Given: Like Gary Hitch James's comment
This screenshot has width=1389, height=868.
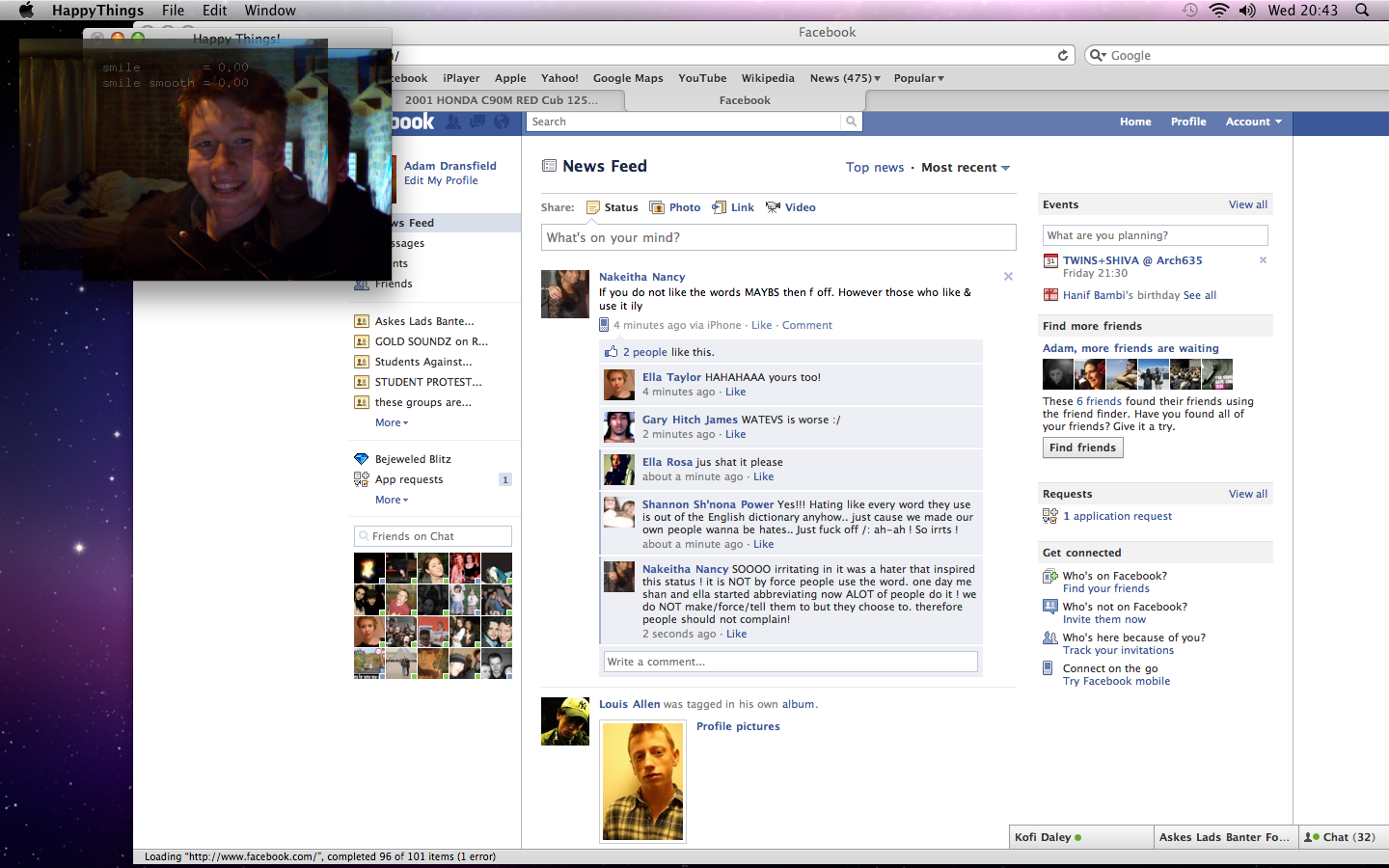Looking at the screenshot, I should 736,434.
